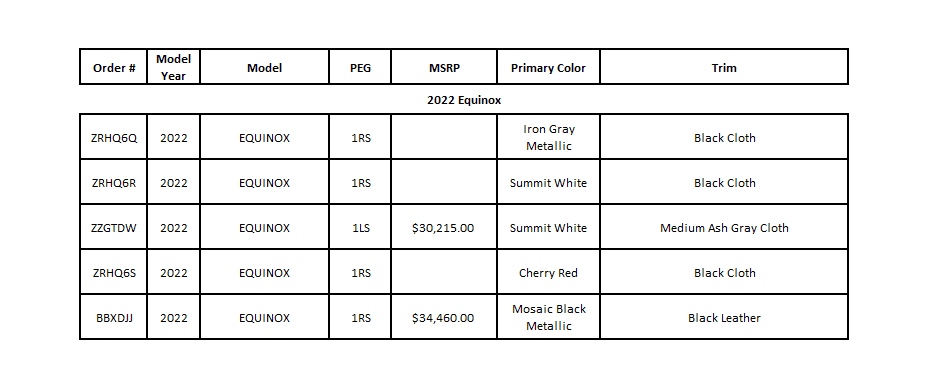The width and height of the screenshot is (929, 385).
Task: Select the Iron Gray Metallic color cell
Action: pos(548,137)
